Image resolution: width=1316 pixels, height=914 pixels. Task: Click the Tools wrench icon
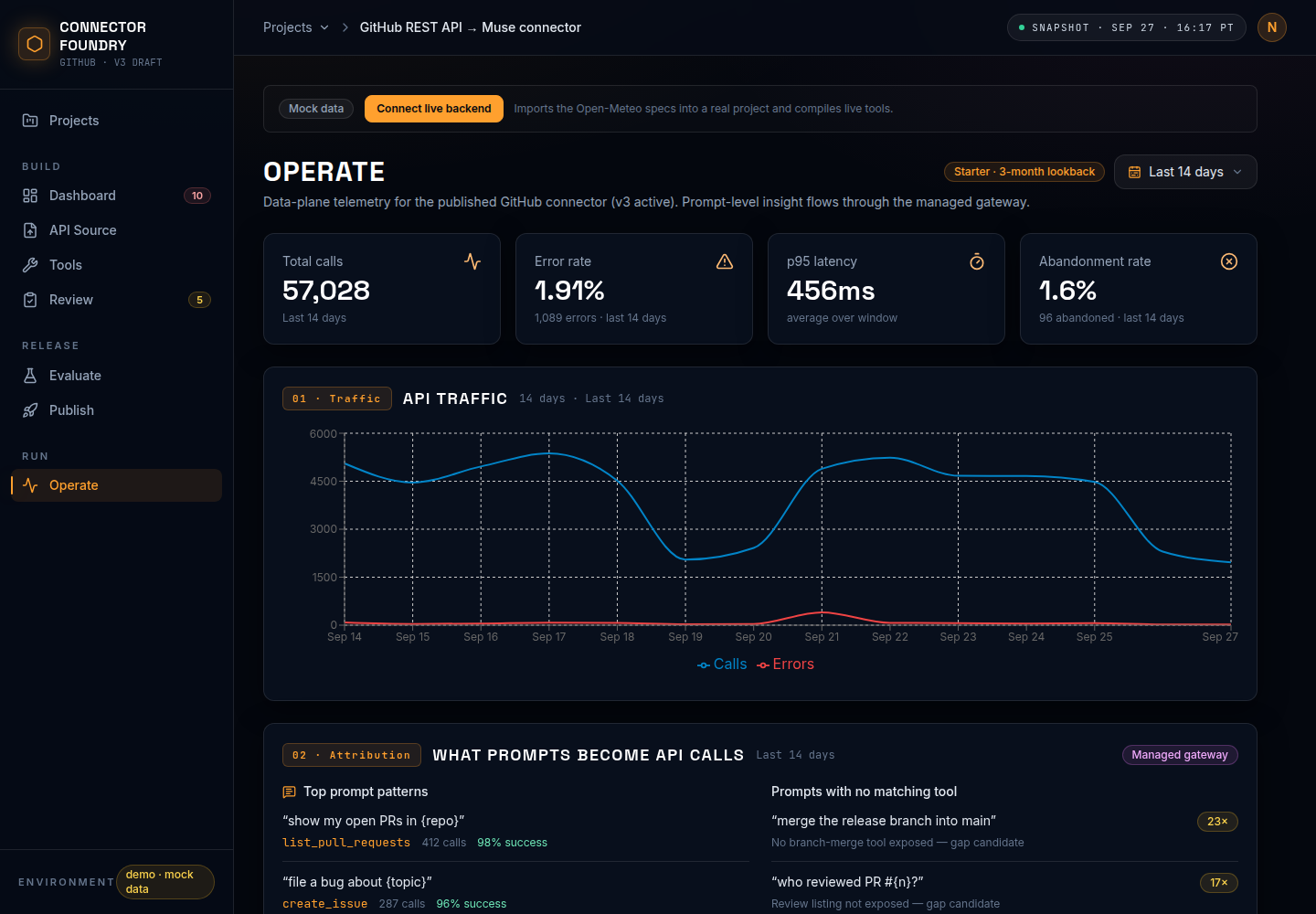(x=30, y=265)
